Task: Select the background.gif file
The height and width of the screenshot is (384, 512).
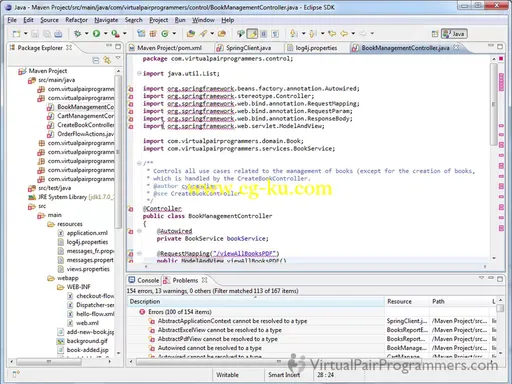Action: 87,341
